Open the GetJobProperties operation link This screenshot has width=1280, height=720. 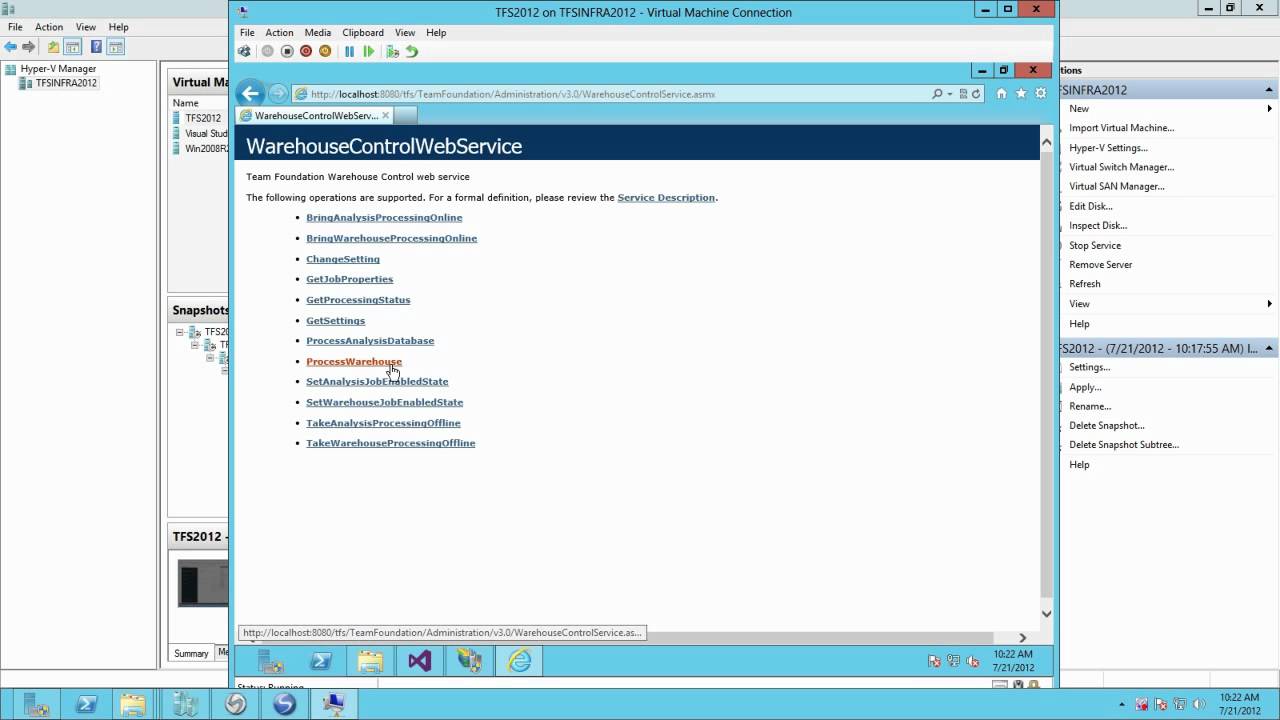(x=349, y=279)
